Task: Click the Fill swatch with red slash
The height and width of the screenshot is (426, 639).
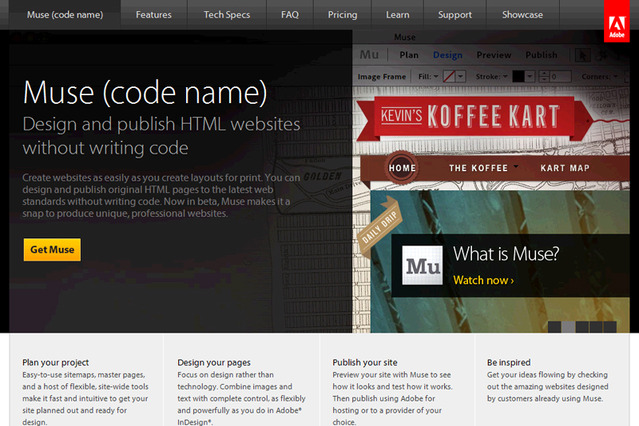Action: coord(449,76)
